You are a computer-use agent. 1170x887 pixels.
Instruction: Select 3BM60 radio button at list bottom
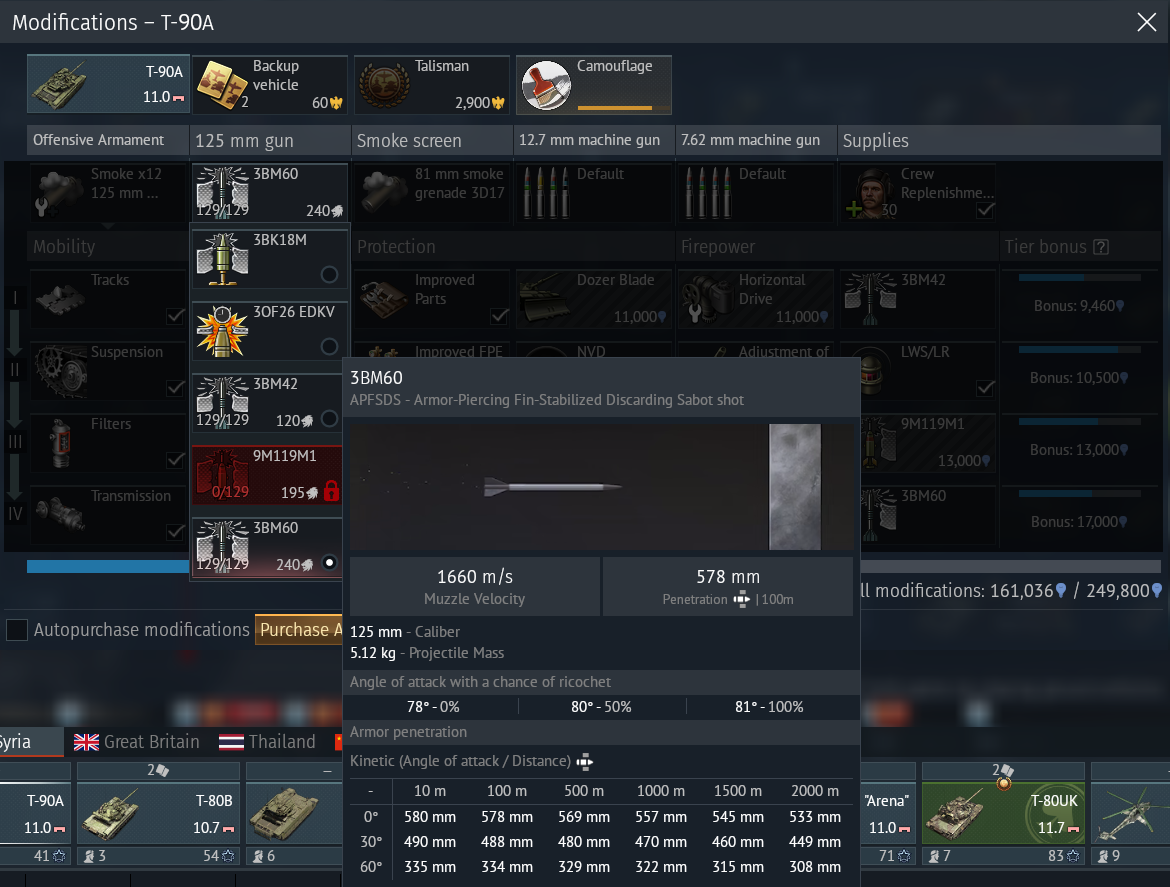pyautogui.click(x=329, y=562)
